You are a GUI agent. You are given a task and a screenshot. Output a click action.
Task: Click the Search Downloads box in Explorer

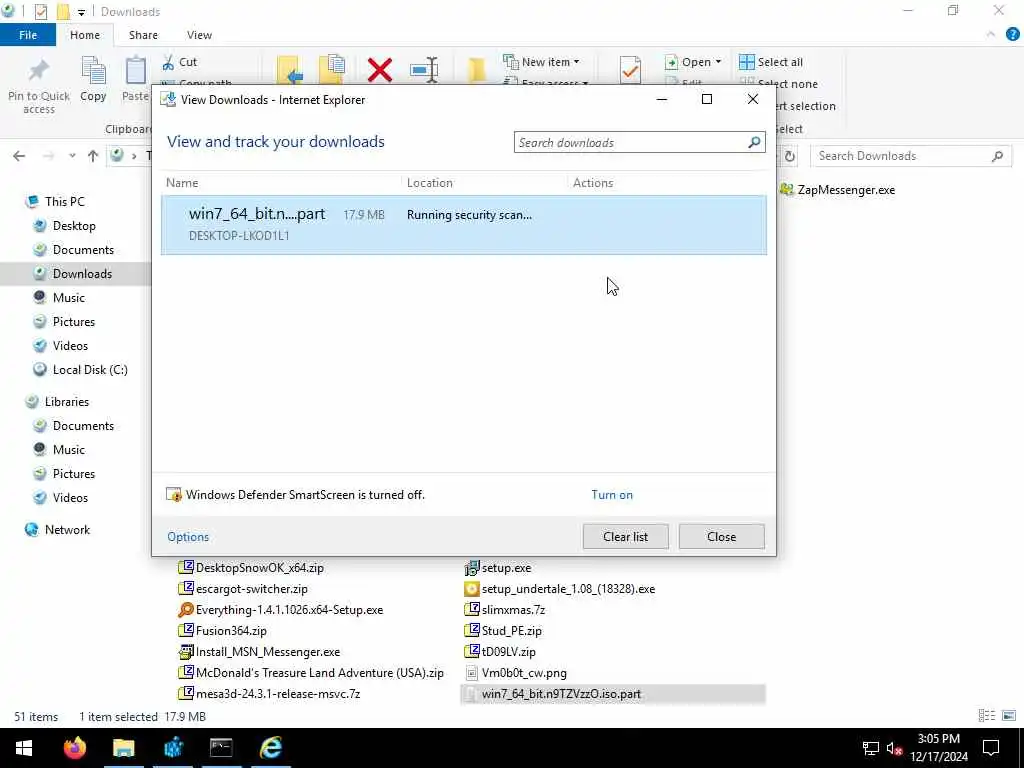(911, 156)
